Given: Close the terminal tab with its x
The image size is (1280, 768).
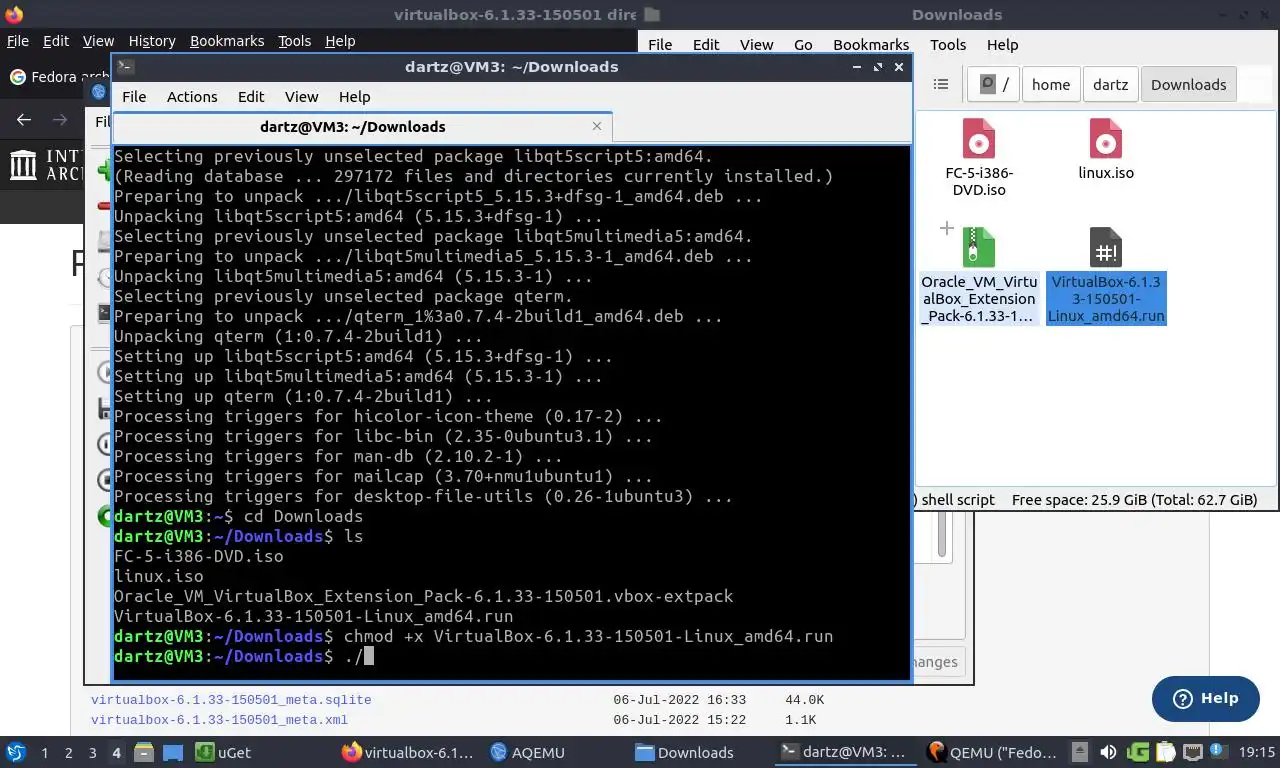Looking at the screenshot, I should [597, 126].
